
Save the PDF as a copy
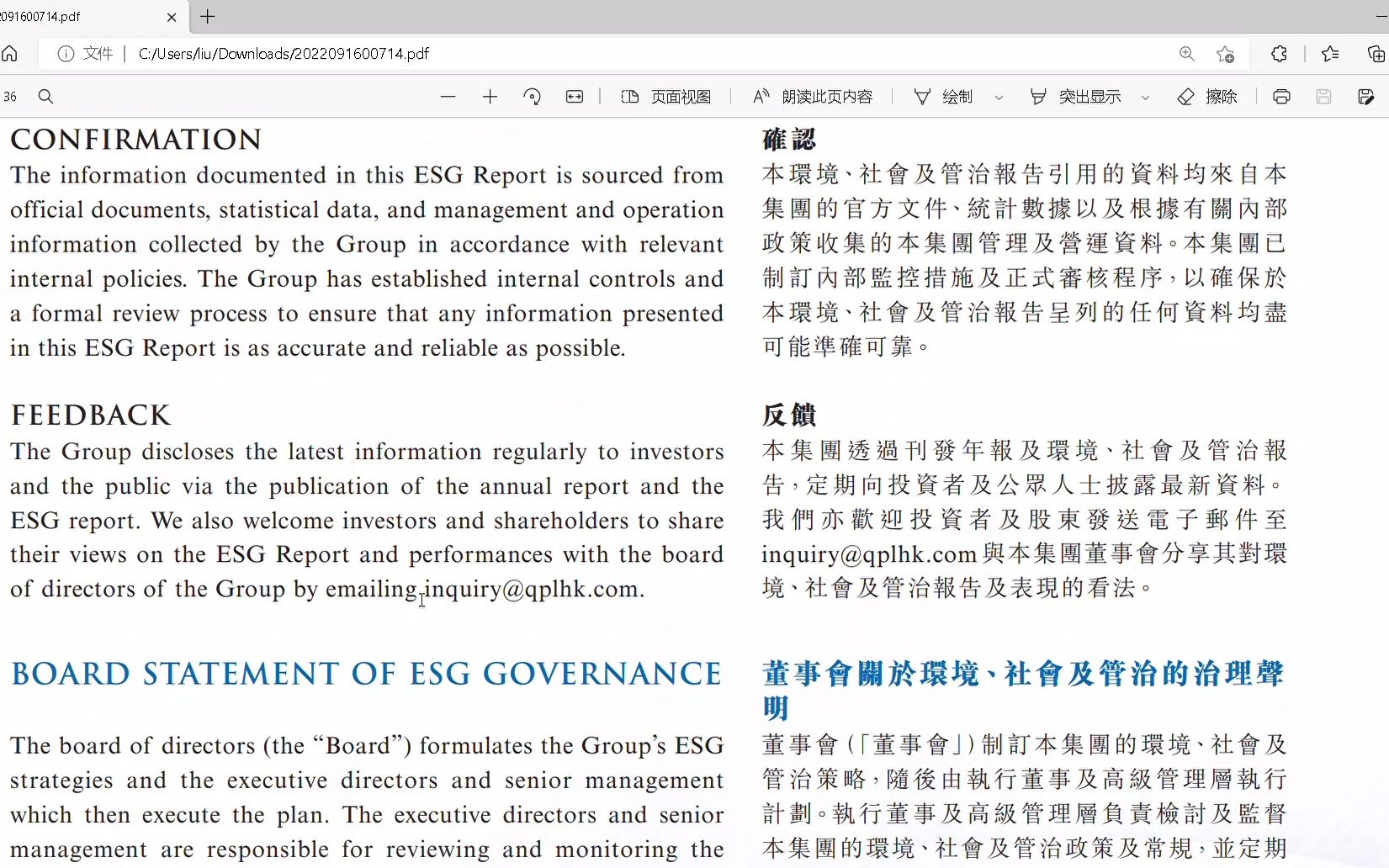pos(1366,97)
